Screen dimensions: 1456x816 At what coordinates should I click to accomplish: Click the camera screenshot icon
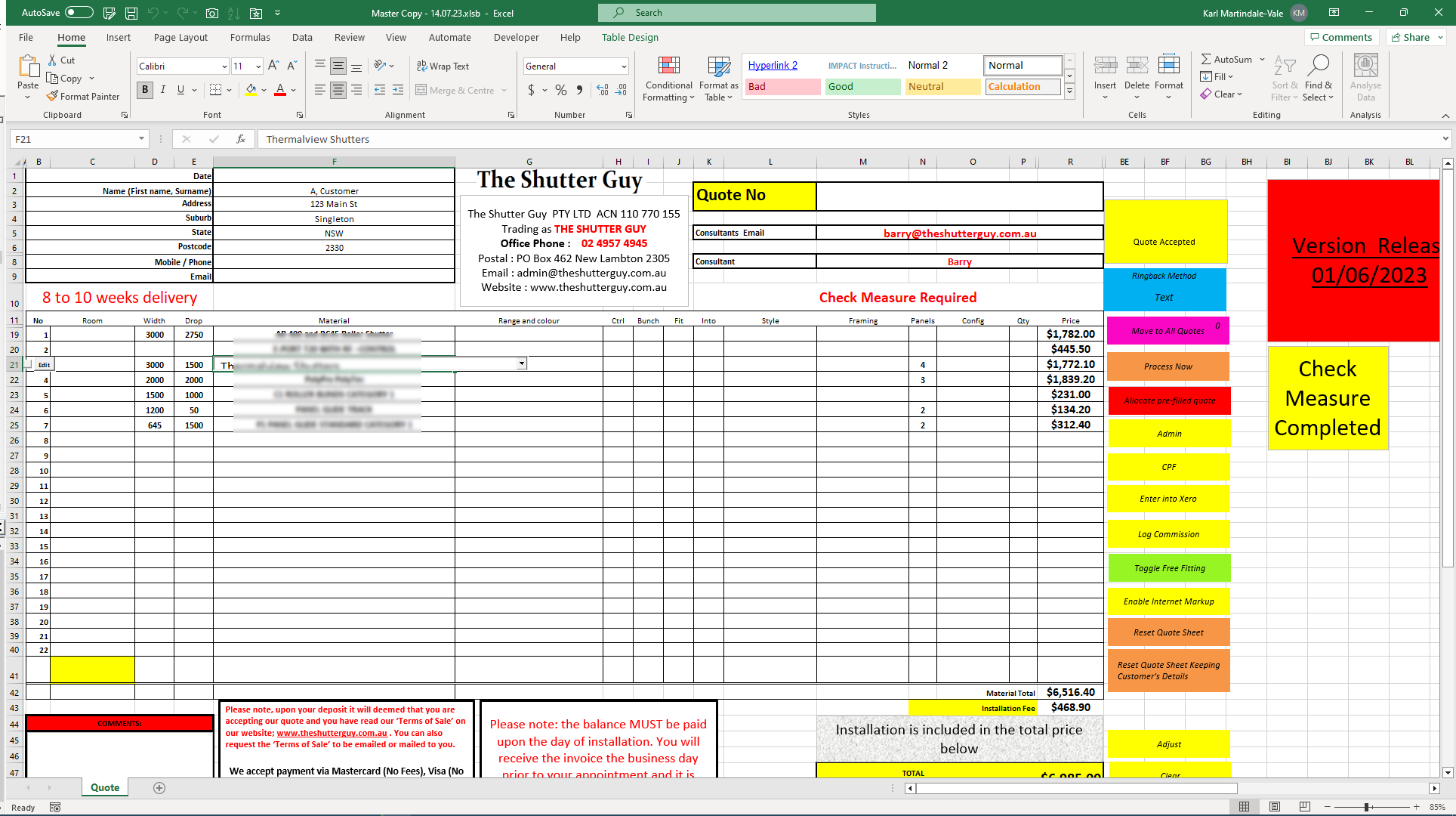(x=212, y=13)
